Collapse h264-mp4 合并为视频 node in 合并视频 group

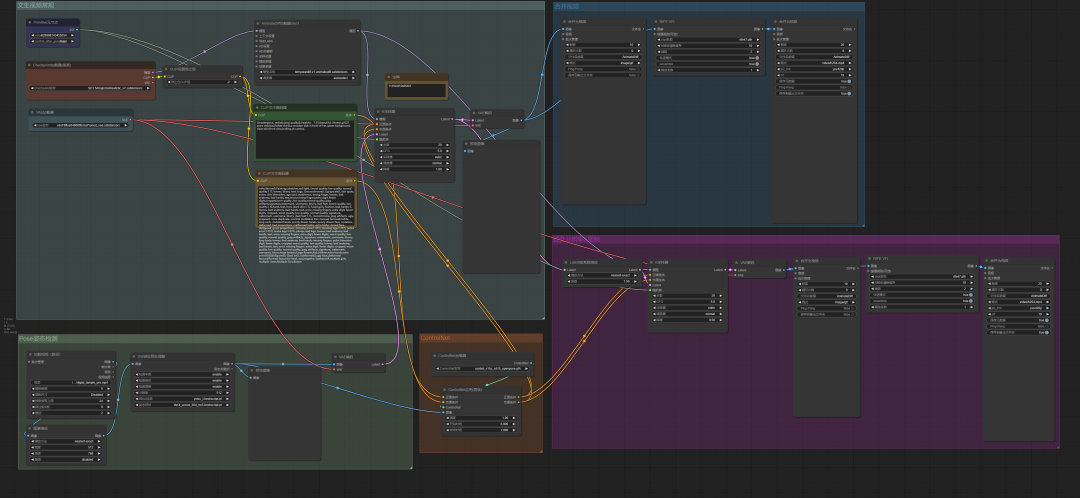[x=776, y=22]
